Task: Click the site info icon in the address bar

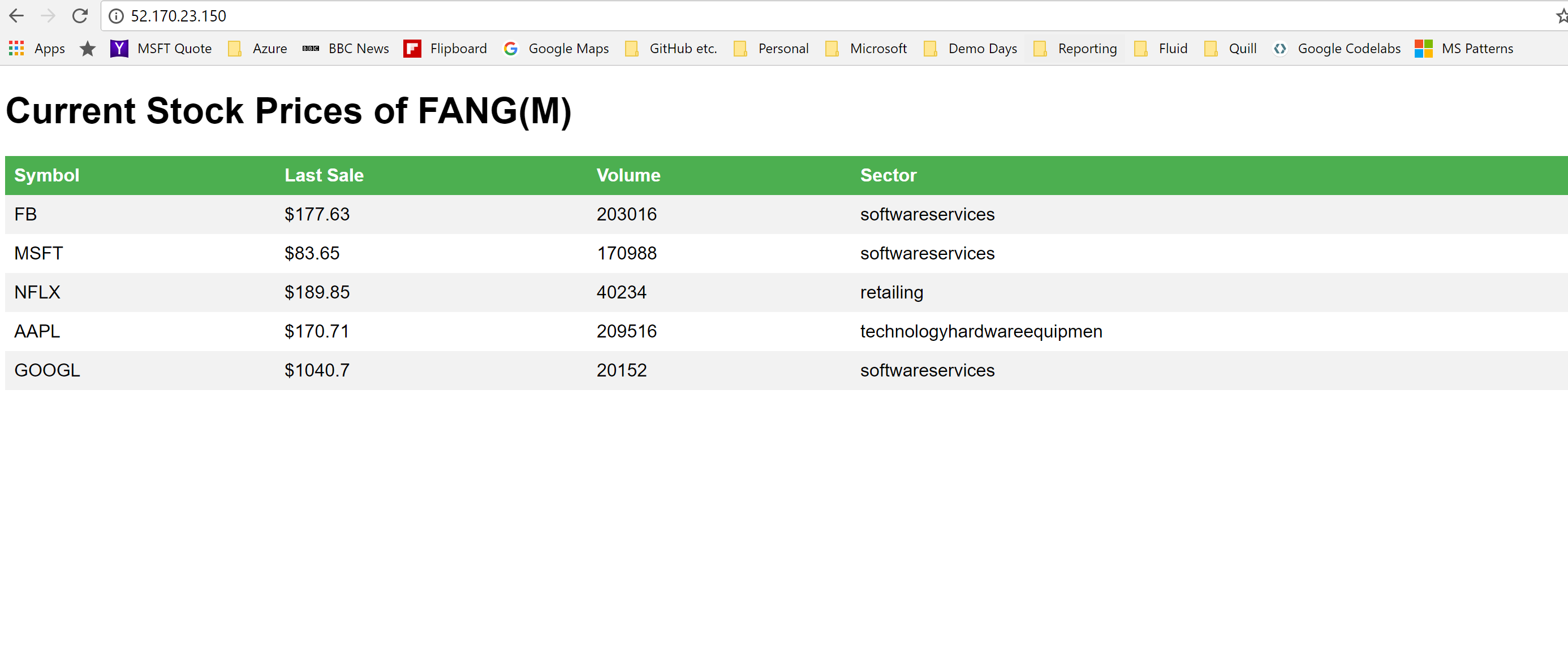Action: tap(115, 16)
